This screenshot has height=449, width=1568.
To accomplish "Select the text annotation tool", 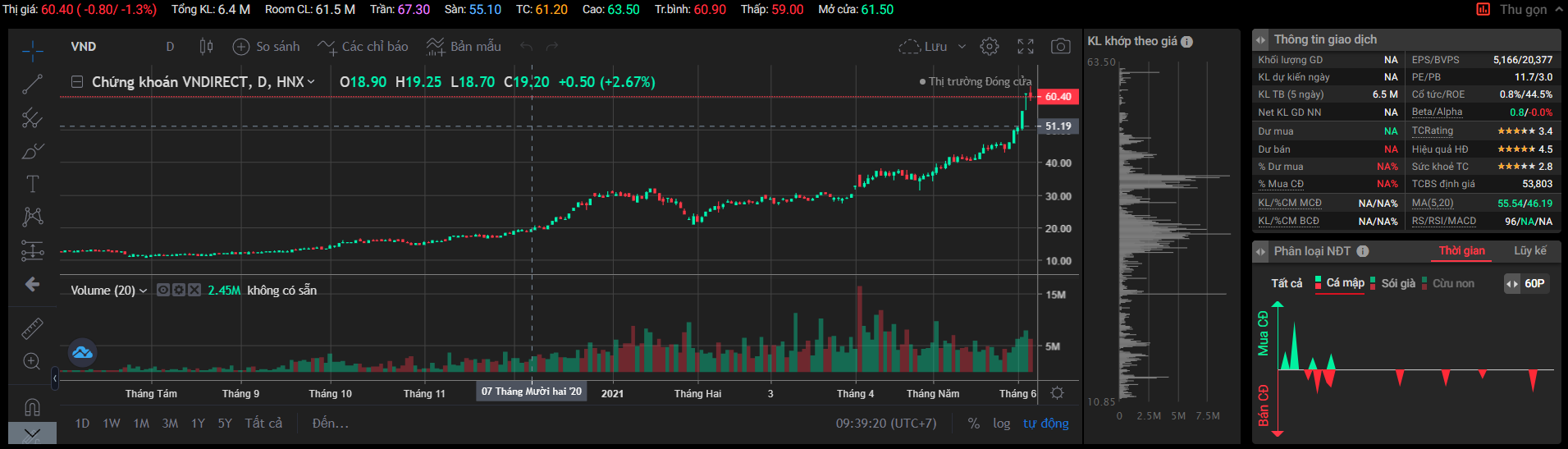I will click(x=32, y=184).
